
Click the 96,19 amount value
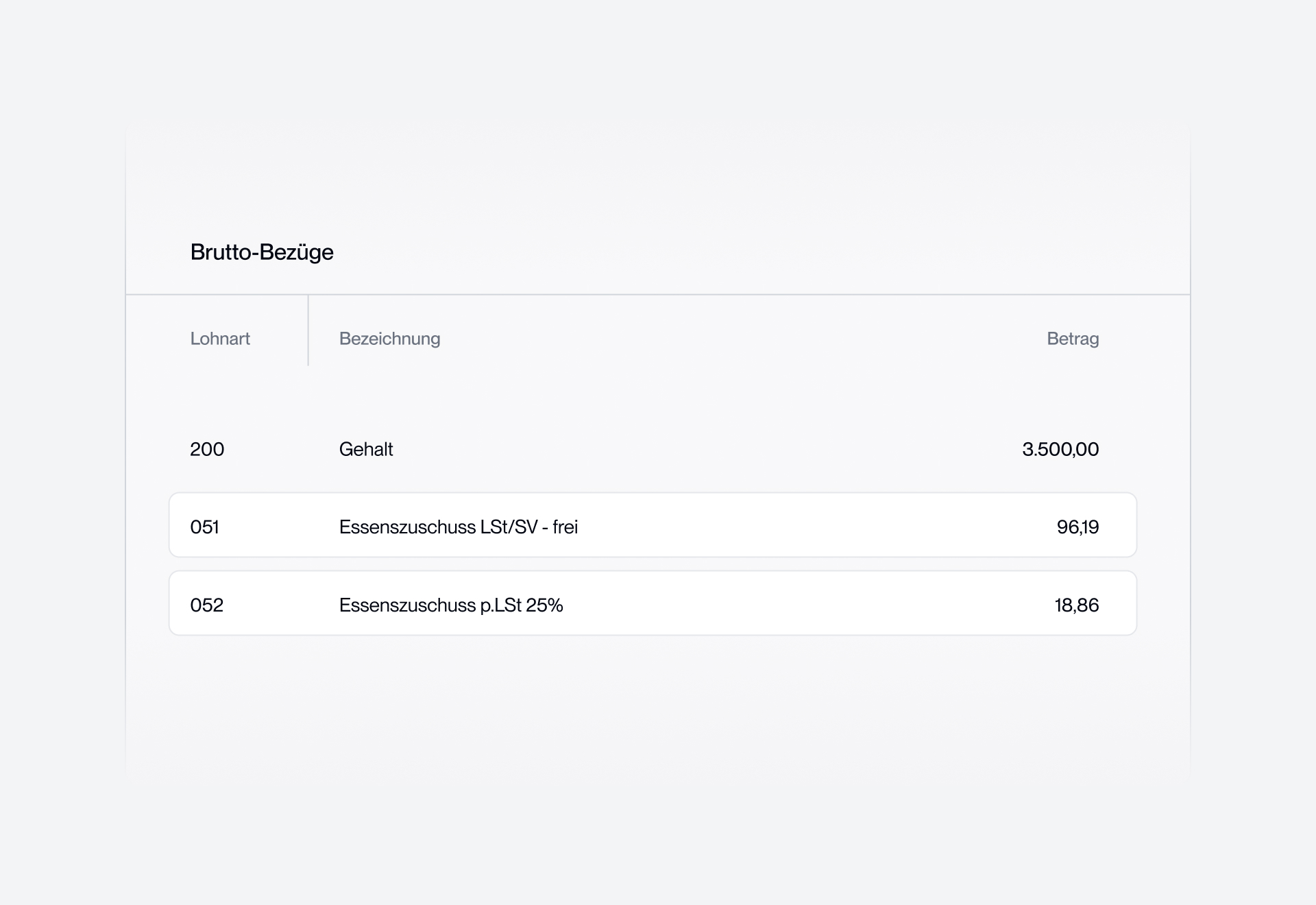point(1077,527)
